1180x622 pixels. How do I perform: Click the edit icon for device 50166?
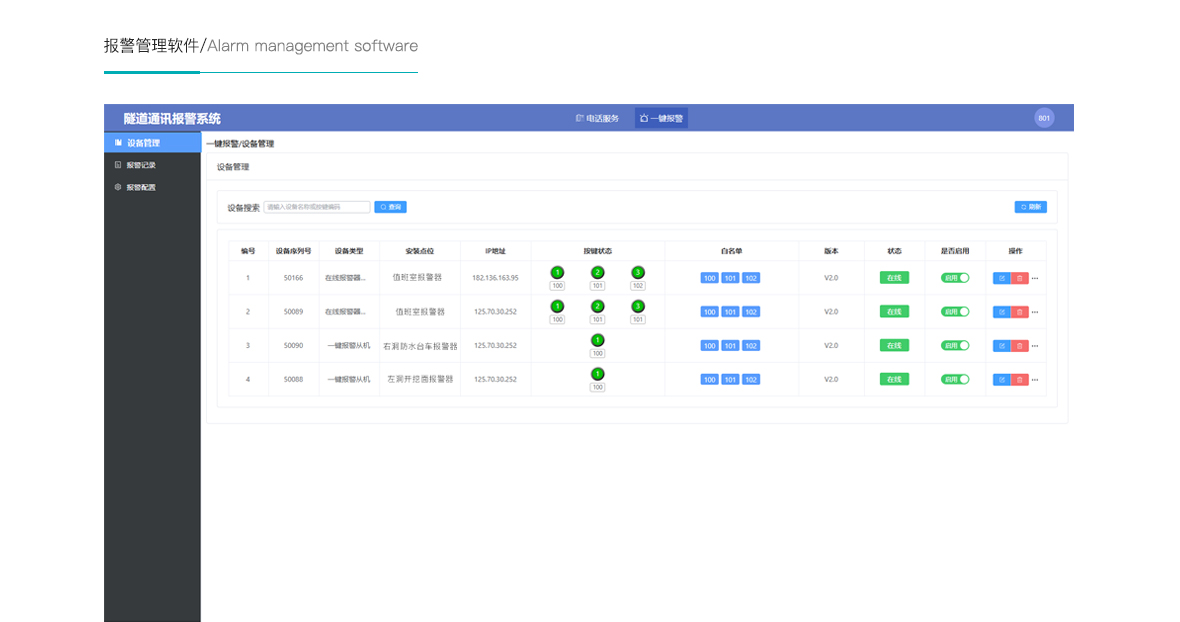click(x=1002, y=278)
